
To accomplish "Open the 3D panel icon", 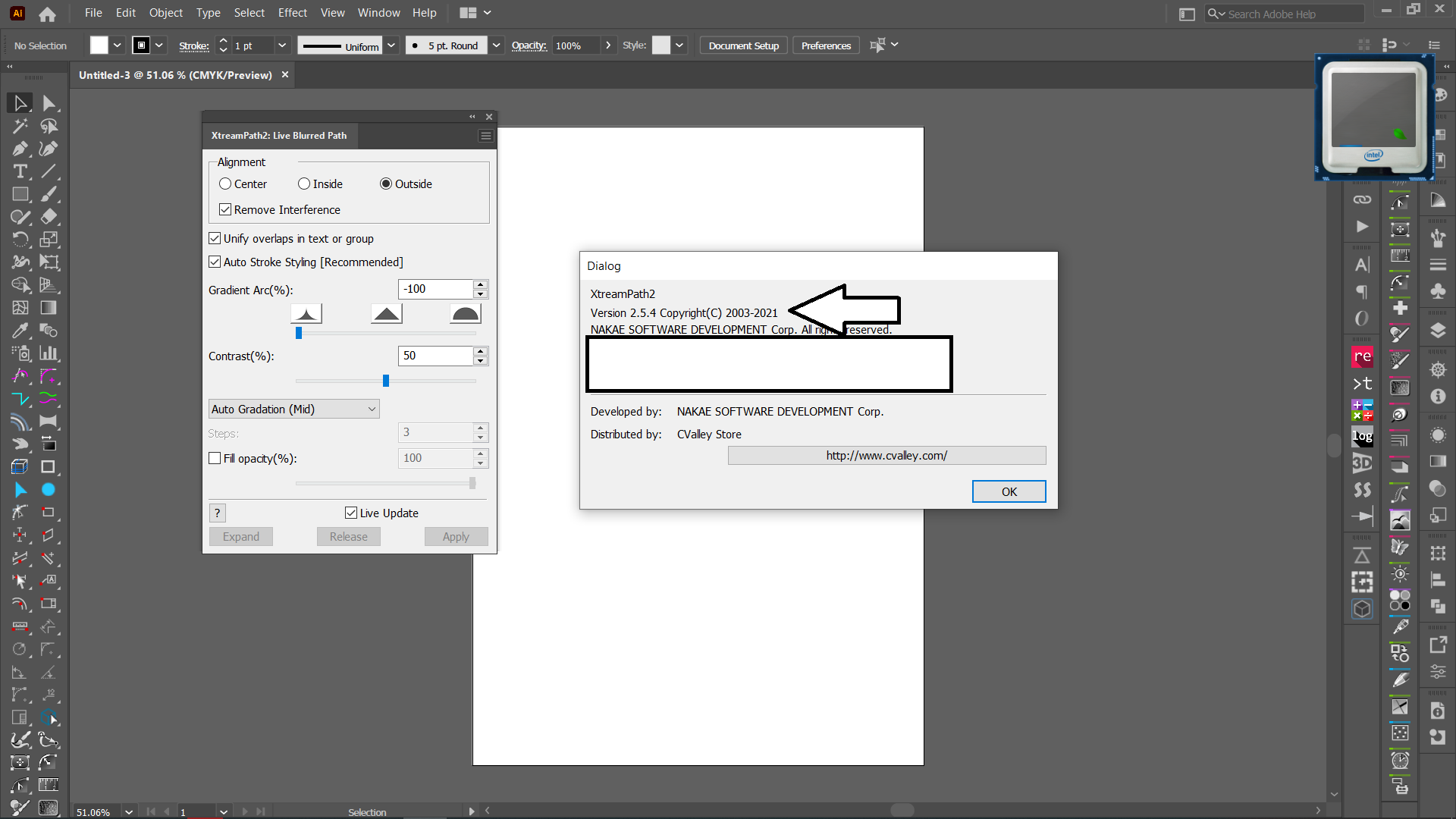I will pyautogui.click(x=1362, y=463).
